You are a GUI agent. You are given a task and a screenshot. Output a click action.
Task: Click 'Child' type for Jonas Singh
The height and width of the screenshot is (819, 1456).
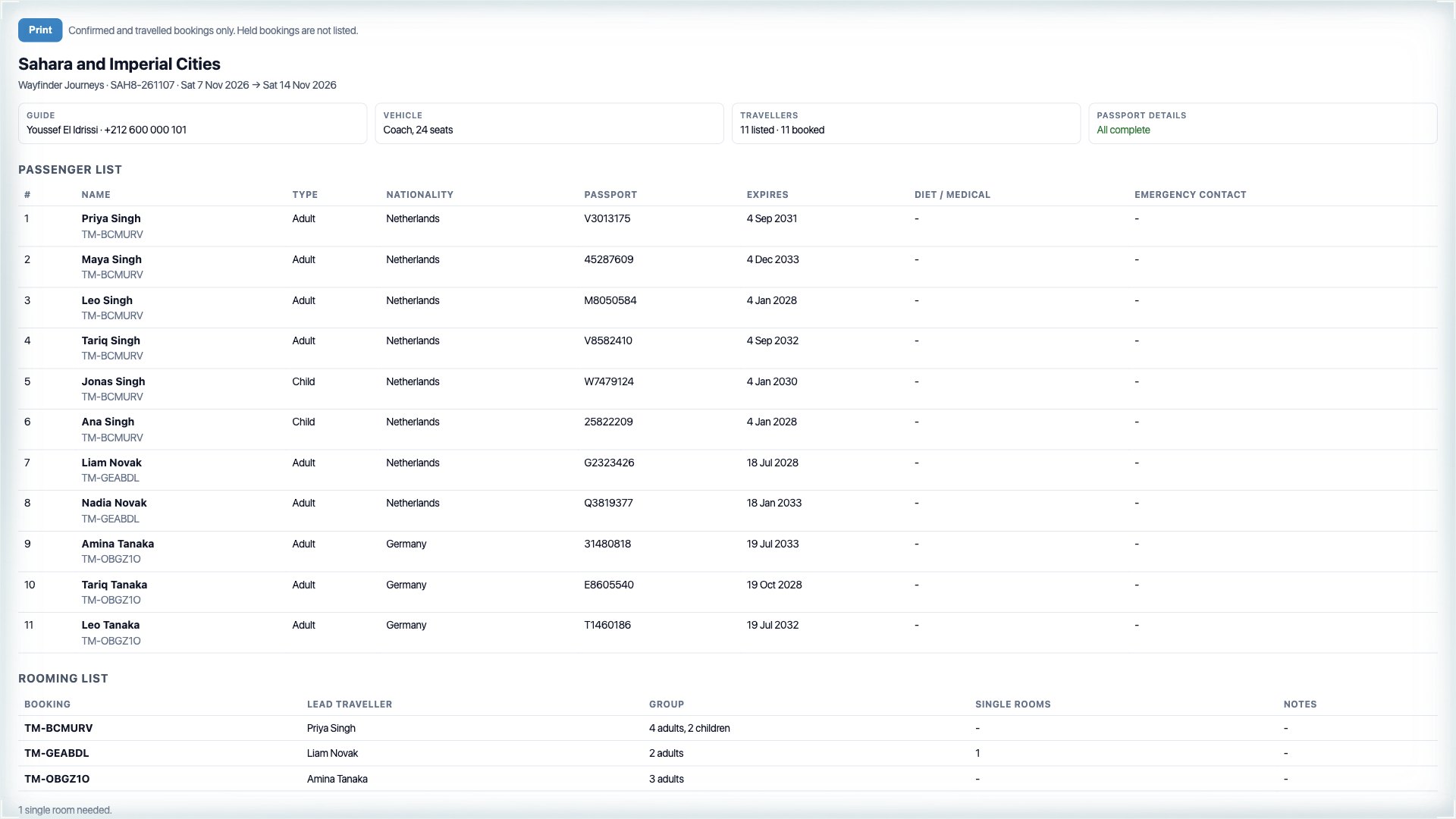tap(303, 381)
